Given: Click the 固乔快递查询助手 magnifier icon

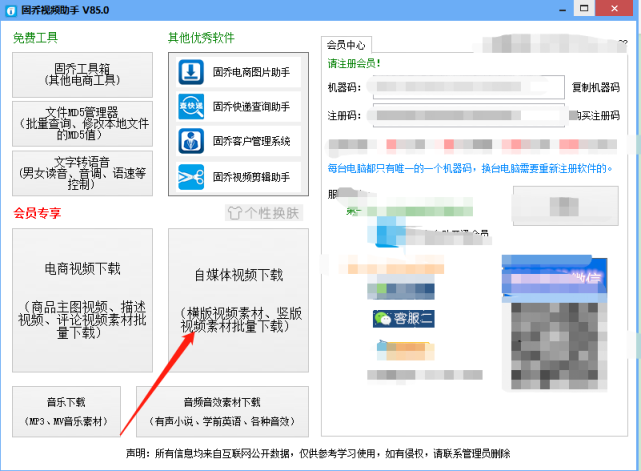Looking at the screenshot, I should tap(191, 107).
